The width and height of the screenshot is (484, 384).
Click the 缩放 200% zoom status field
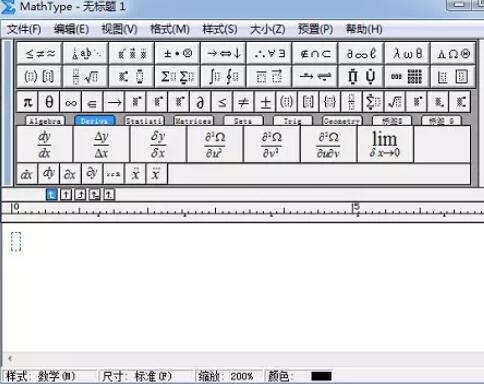coord(228,376)
